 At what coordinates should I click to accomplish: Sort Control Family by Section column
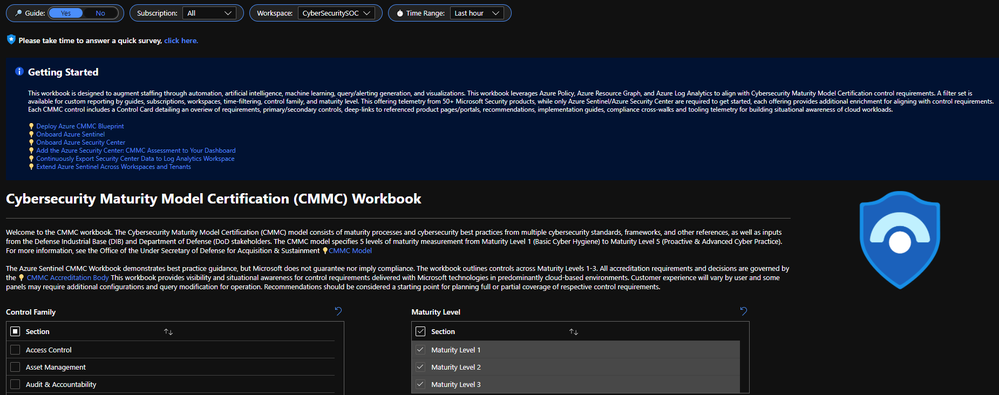pyautogui.click(x=168, y=332)
